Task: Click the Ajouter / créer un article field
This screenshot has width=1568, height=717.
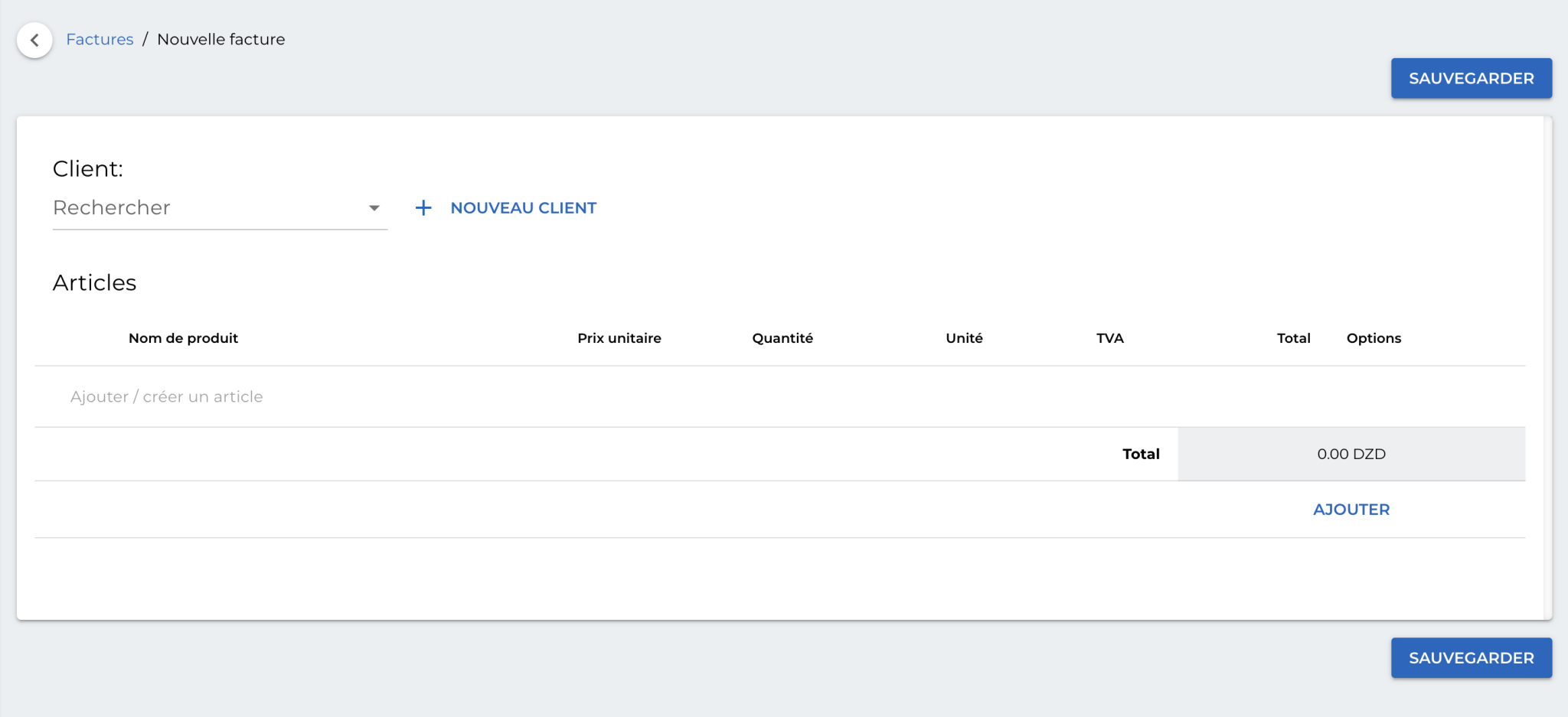Action: pyautogui.click(x=165, y=396)
